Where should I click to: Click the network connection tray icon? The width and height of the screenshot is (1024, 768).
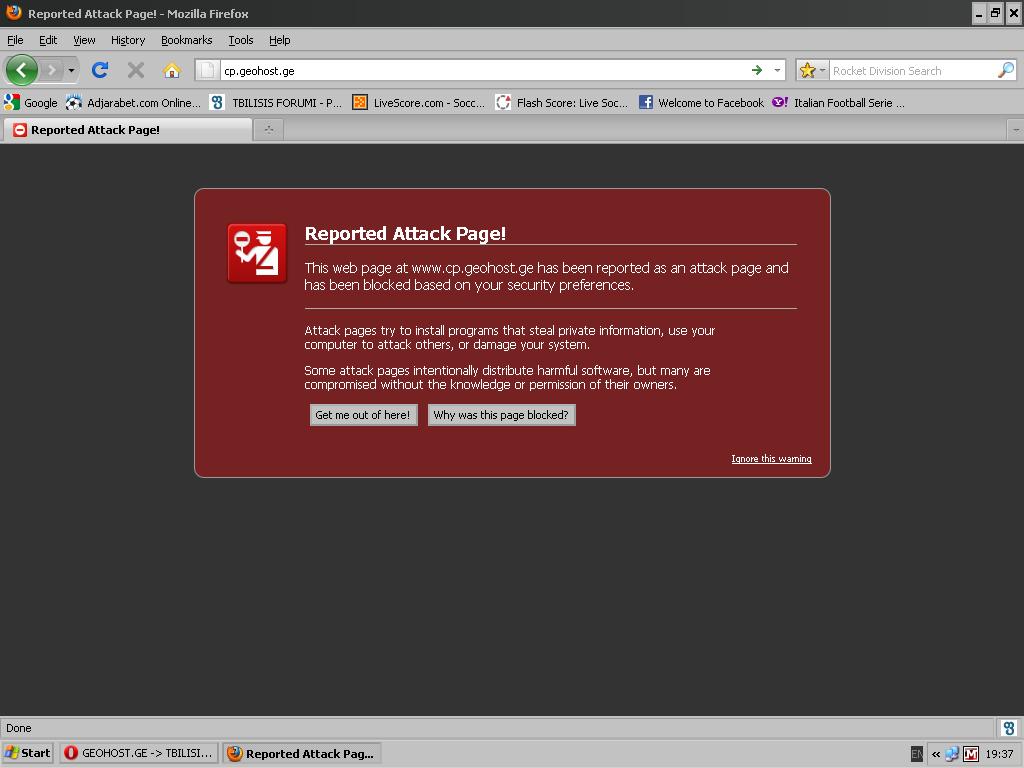pos(952,754)
